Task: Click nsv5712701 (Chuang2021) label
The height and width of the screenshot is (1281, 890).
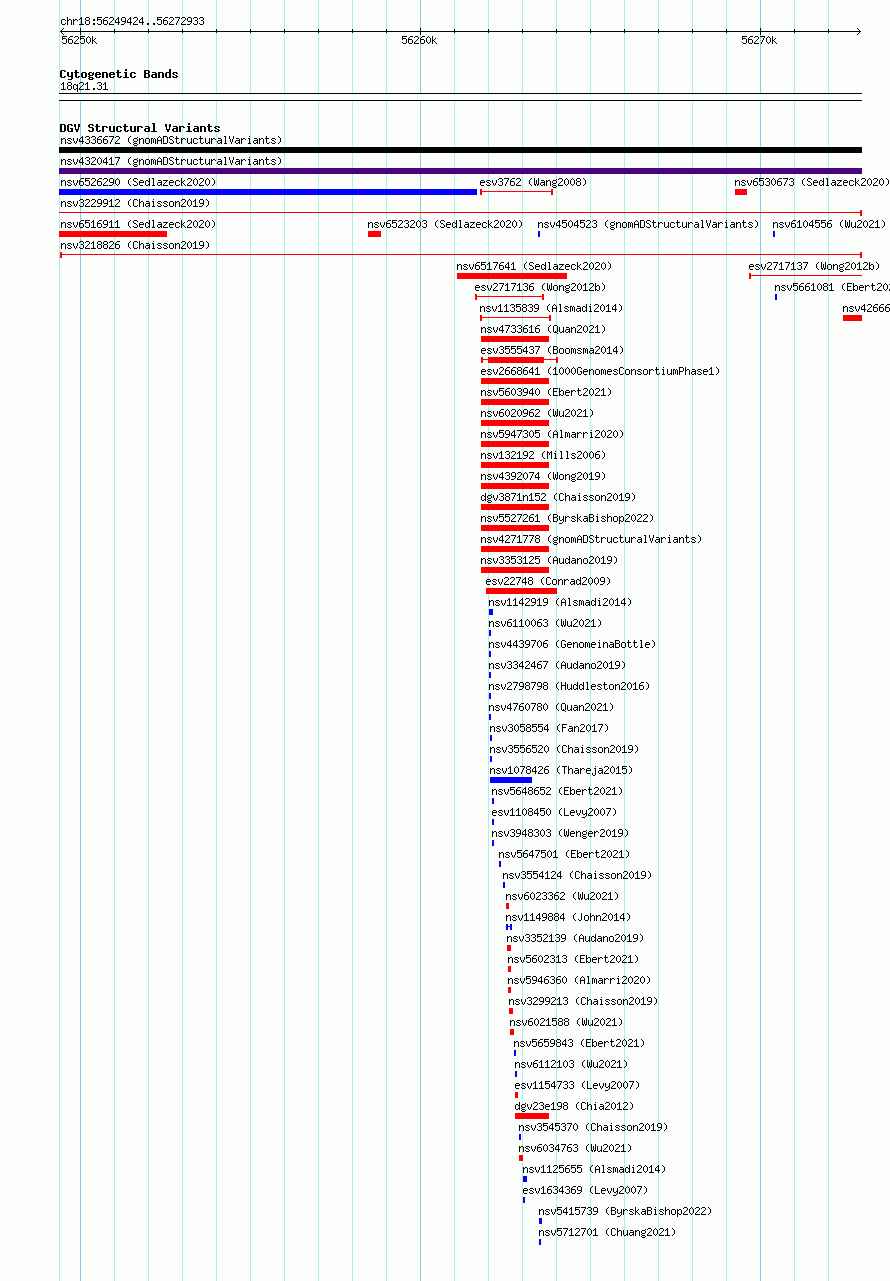Action: (x=608, y=1232)
